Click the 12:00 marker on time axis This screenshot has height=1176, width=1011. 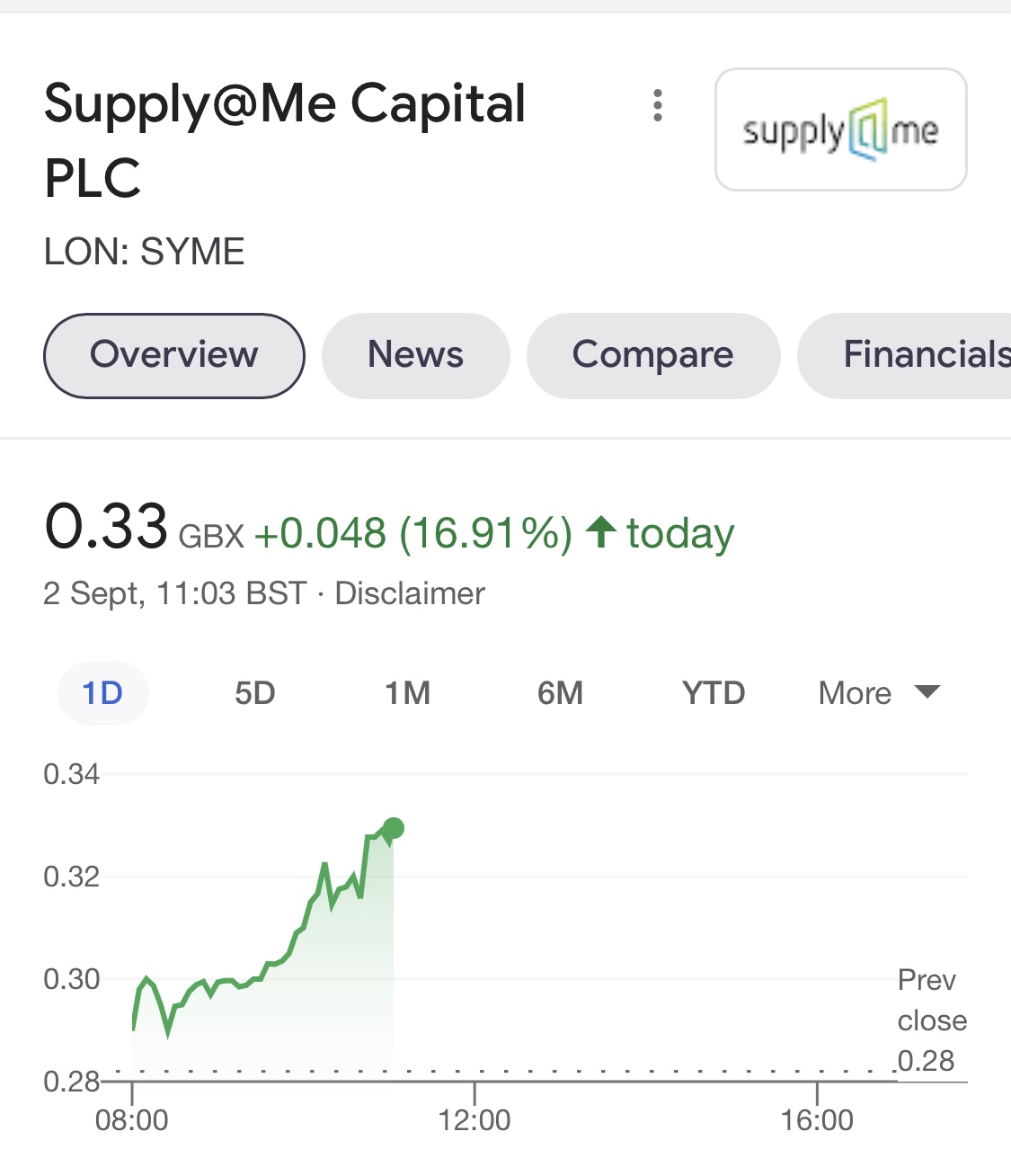click(474, 1119)
